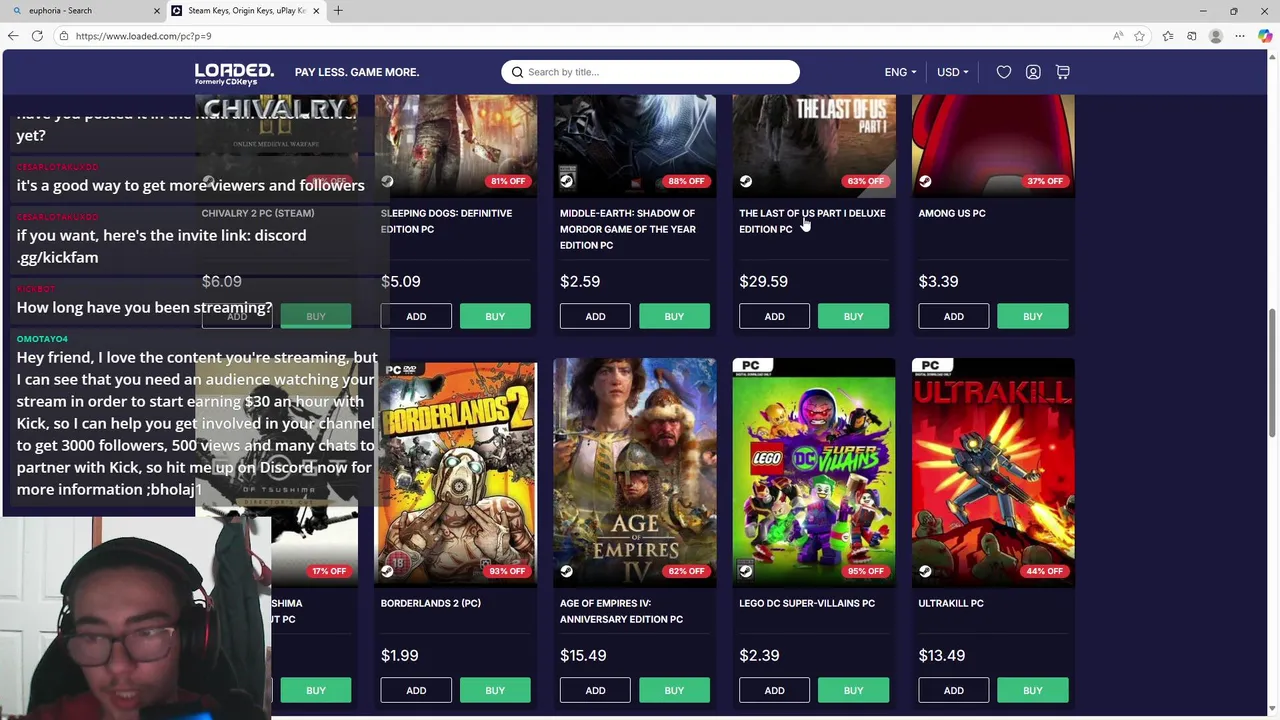
Task: Click the Steam icon on Sleeping Dogs cover
Action: [387, 181]
